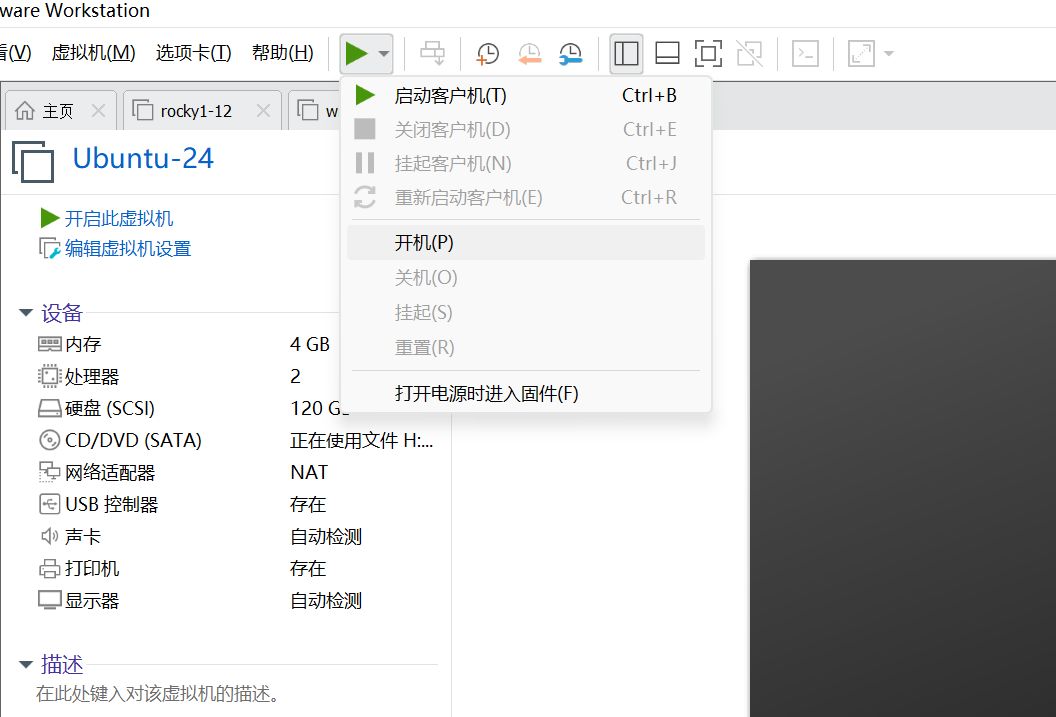Screen dimensions: 1056x717
Task: Click the 正在使用文件 H:... value
Action: tap(362, 440)
